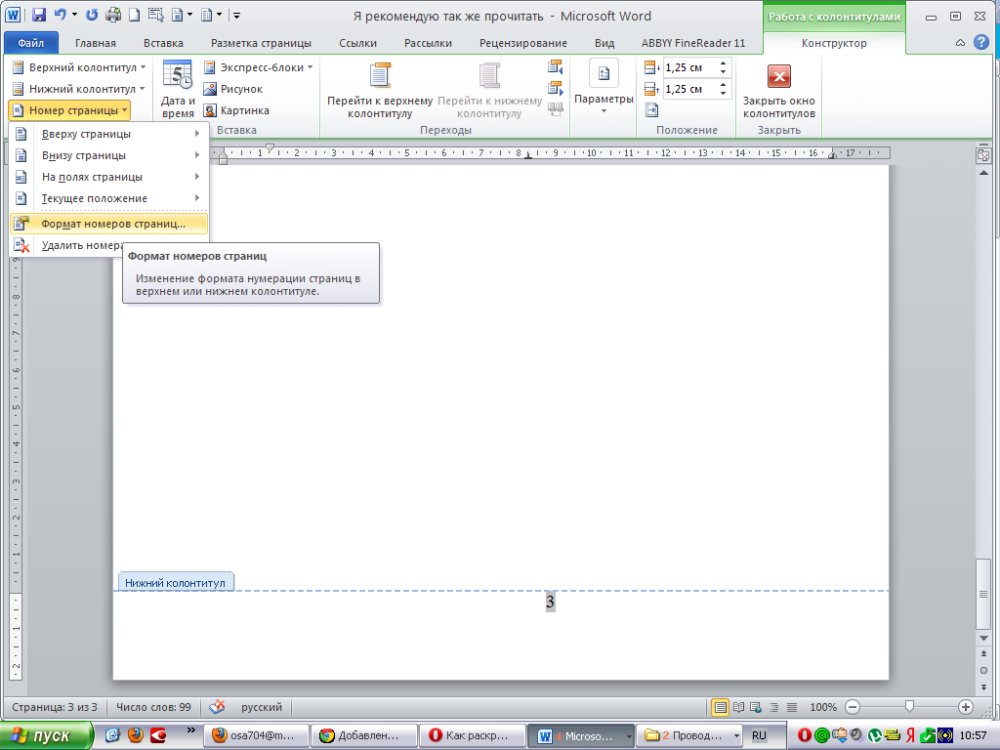This screenshot has height=750, width=1000.
Task: Open Проводник taskbar group
Action: (x=690, y=735)
